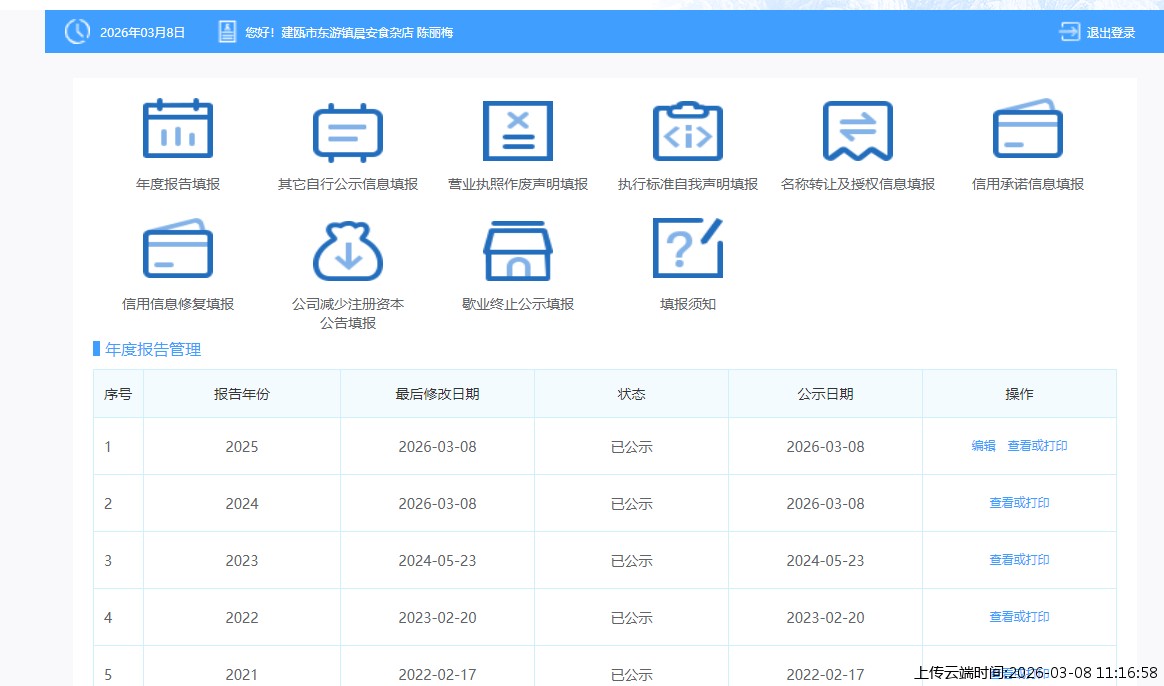The width and height of the screenshot is (1164, 686).
Task: Open 营业执照作废声明填报 icon
Action: (517, 130)
